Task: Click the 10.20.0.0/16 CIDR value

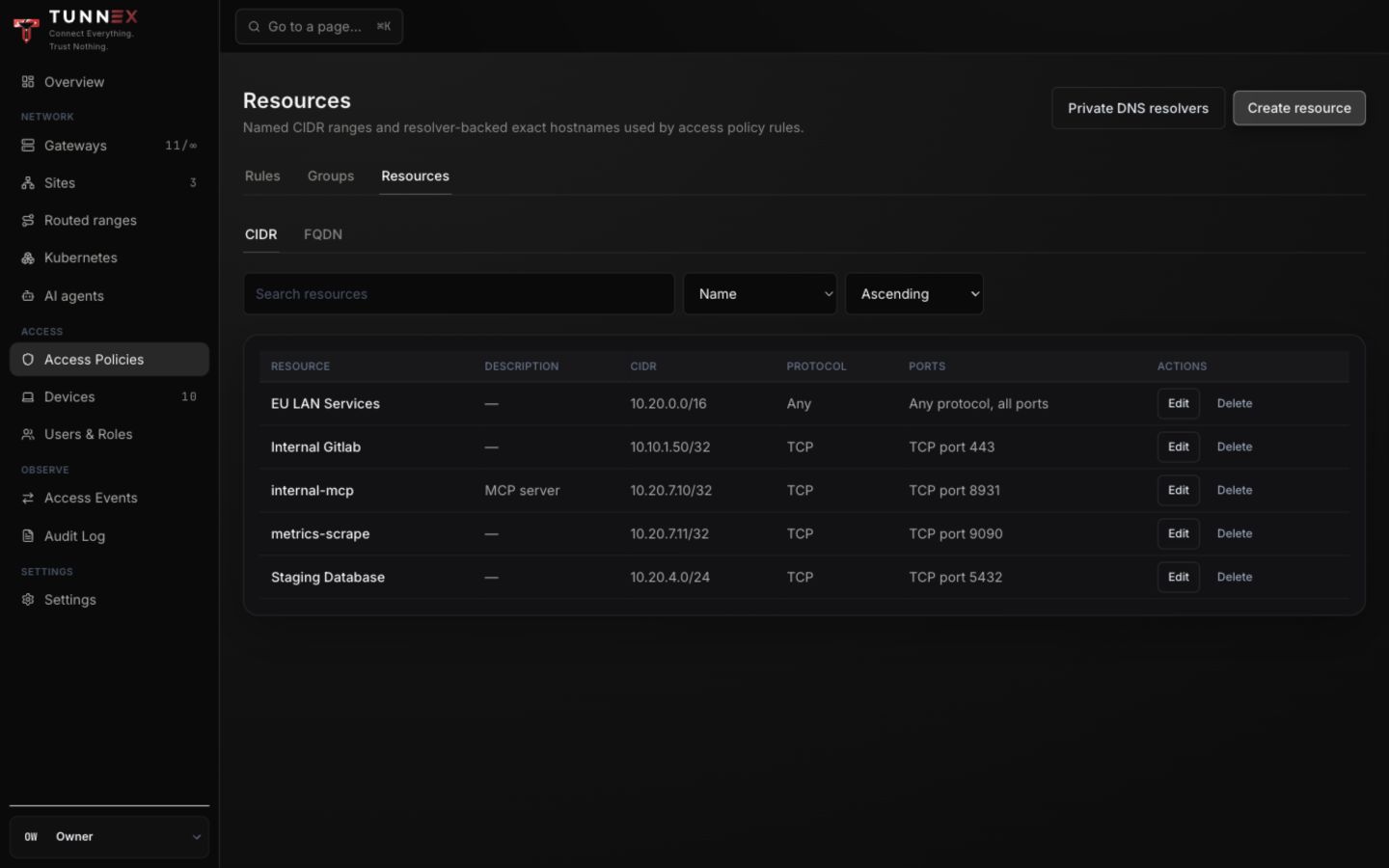Action: coord(668,404)
